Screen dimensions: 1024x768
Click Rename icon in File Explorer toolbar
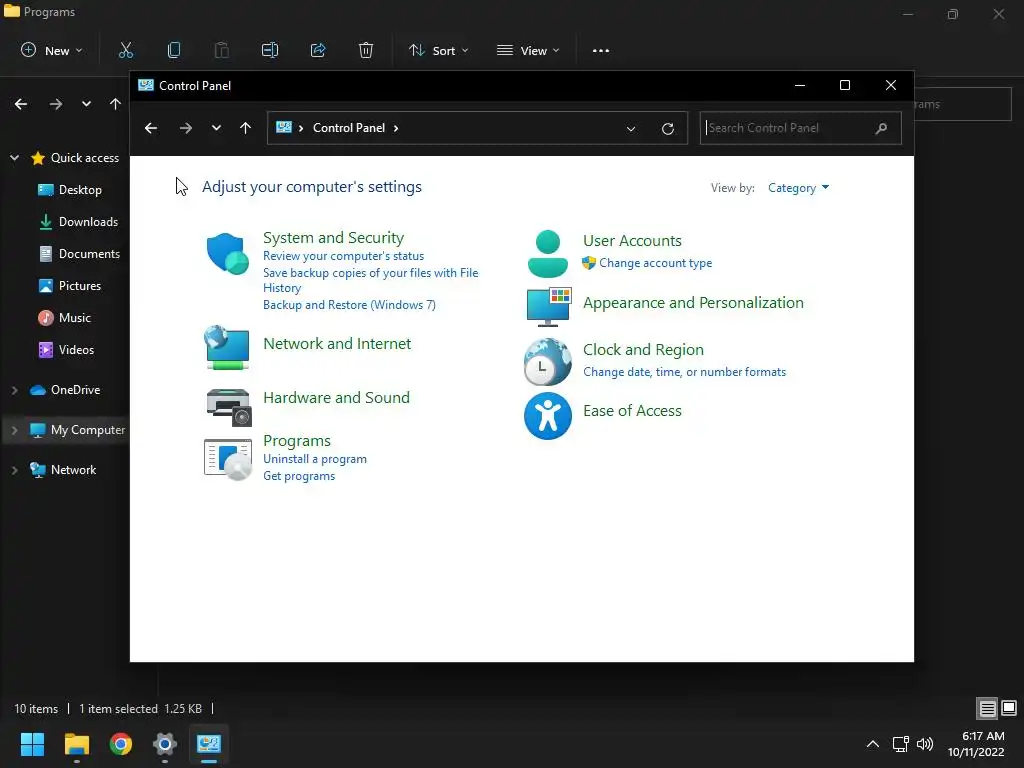click(270, 50)
